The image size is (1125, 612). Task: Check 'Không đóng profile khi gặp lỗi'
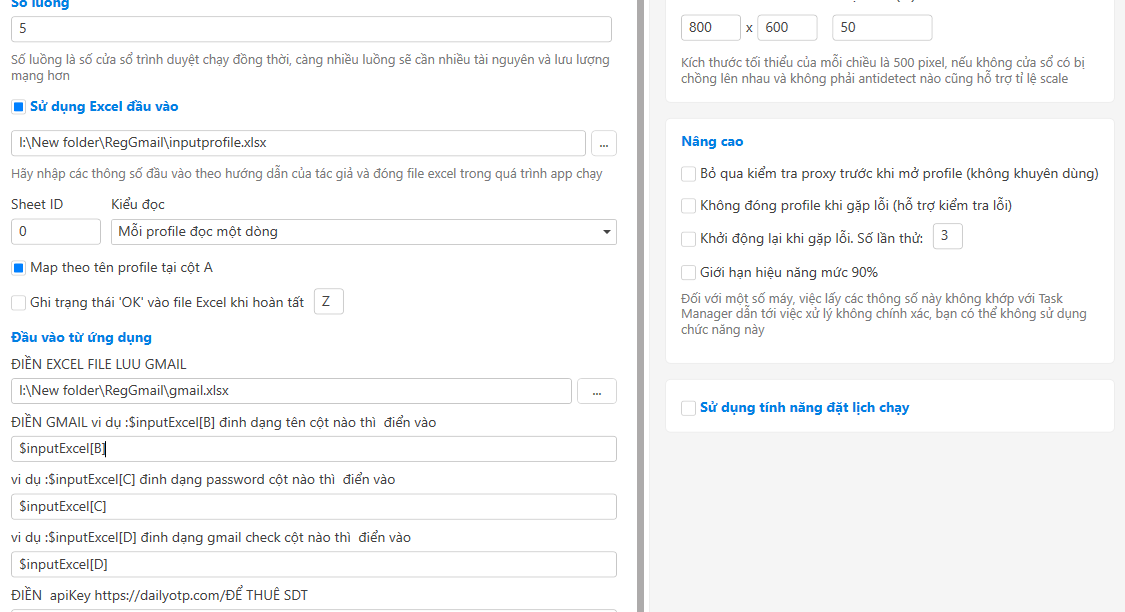pyautogui.click(x=688, y=205)
